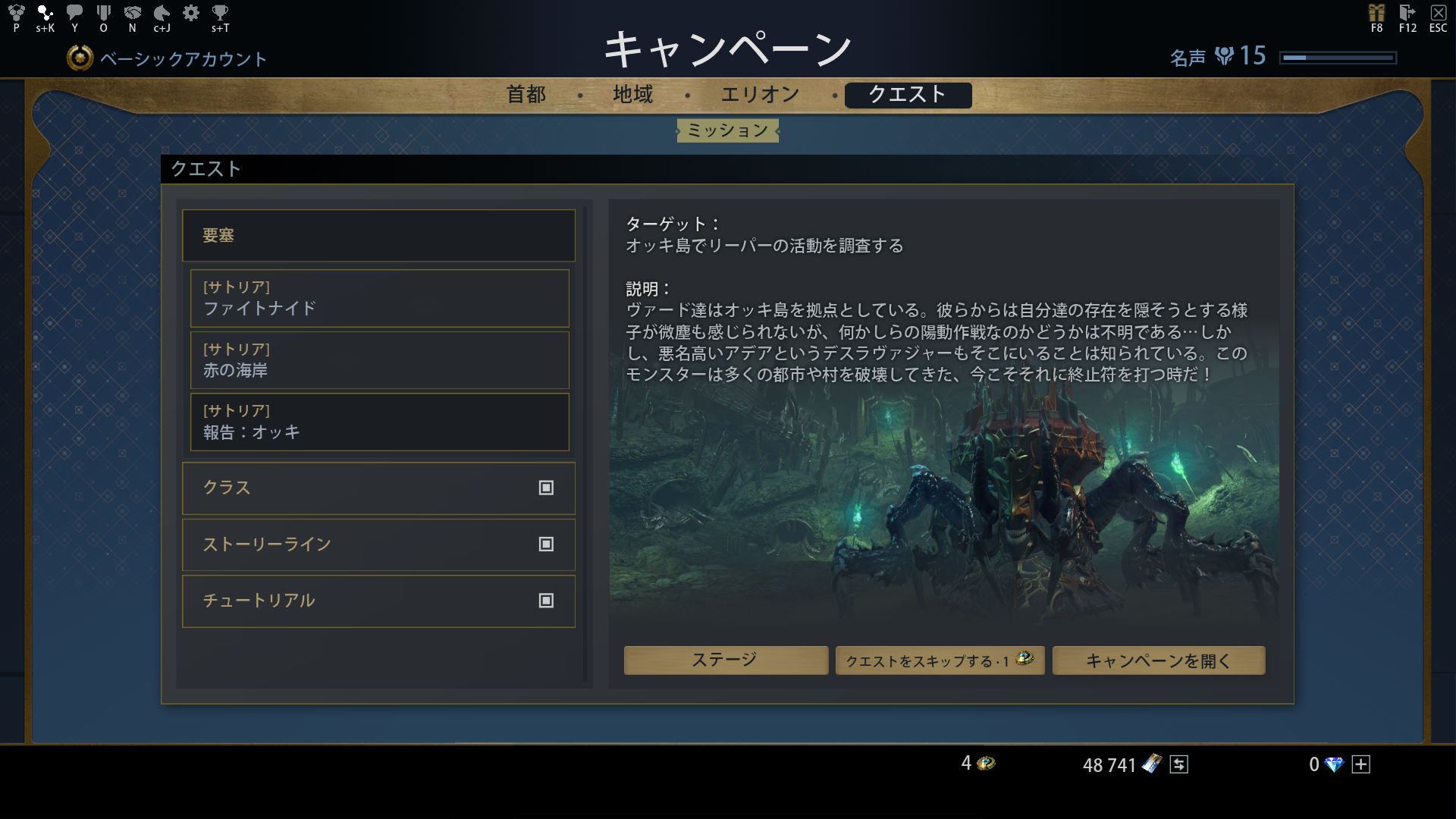This screenshot has height=819, width=1456.
Task: Open the horse head knight icon
Action: click(x=162, y=13)
